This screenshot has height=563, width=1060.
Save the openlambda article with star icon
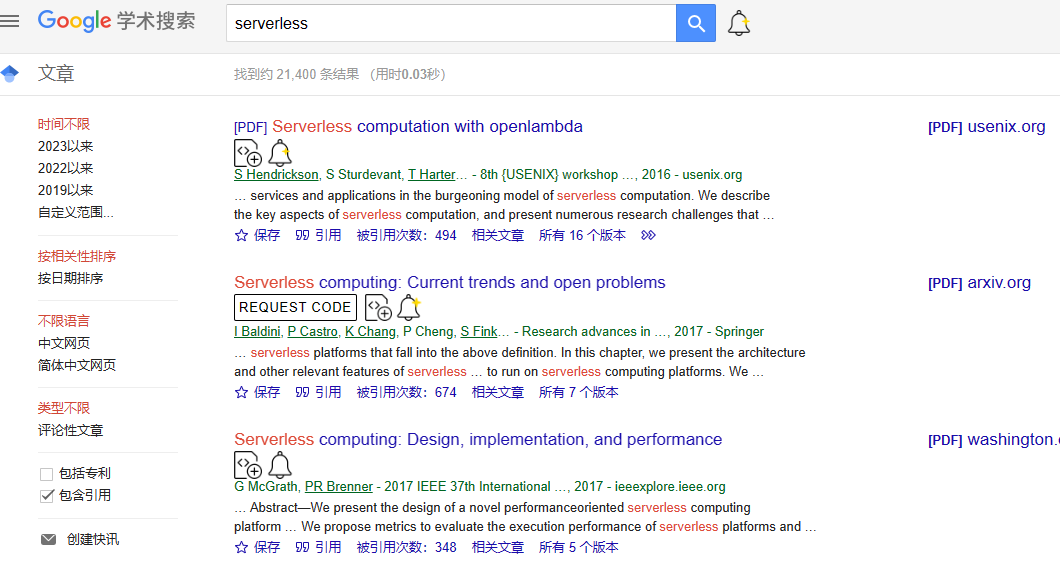pyautogui.click(x=257, y=236)
